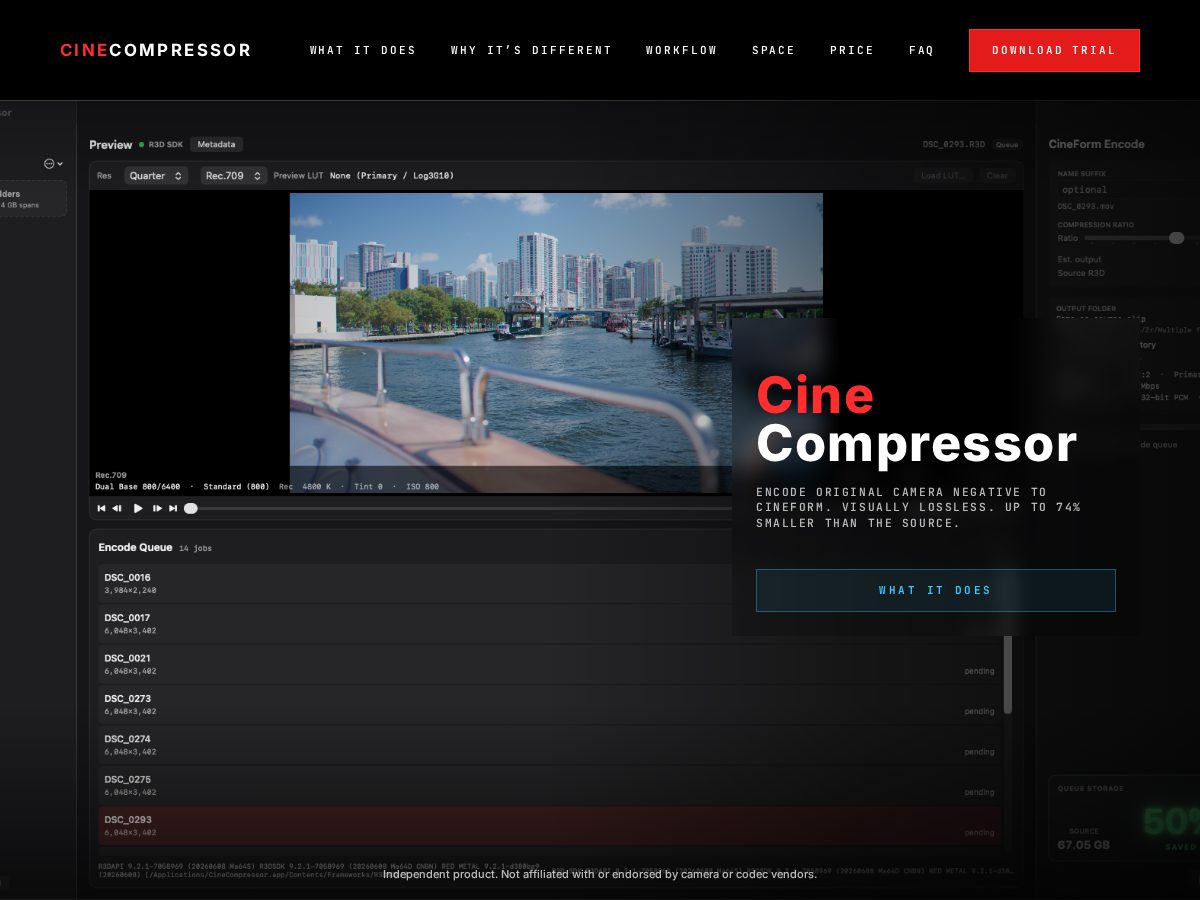Screen dimensions: 1200x900
Task: Open the ellipsis chevron menu in sidebar
Action: click(x=53, y=163)
